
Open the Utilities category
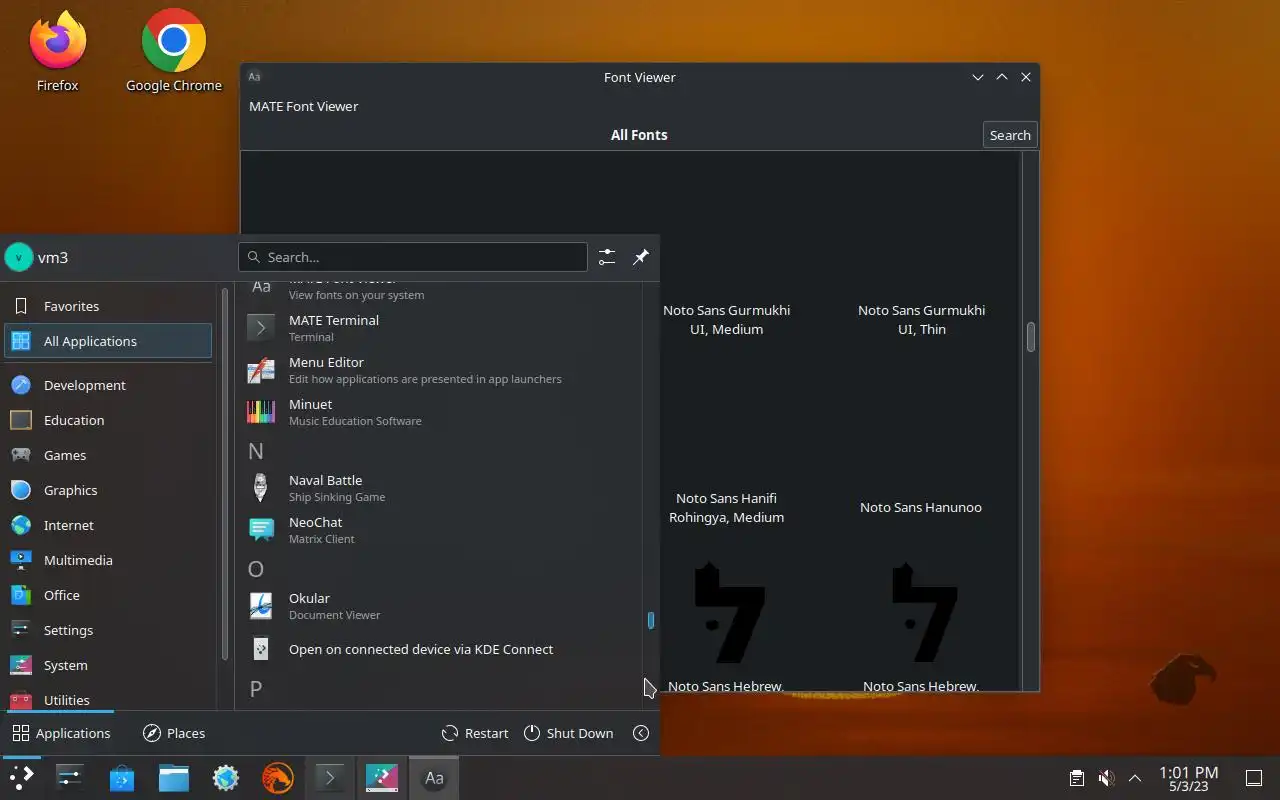coord(108,699)
